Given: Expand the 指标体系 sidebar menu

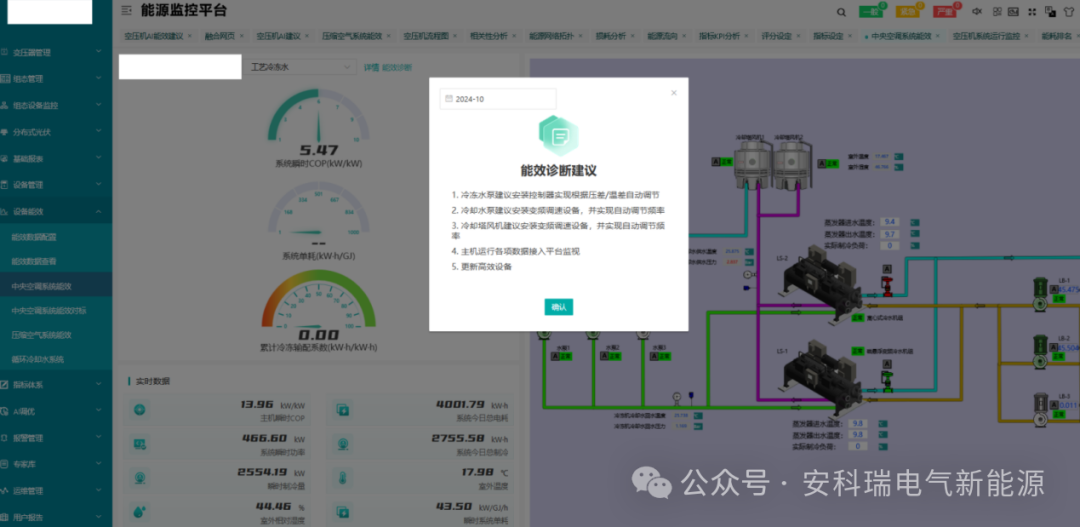Looking at the screenshot, I should (x=56, y=384).
